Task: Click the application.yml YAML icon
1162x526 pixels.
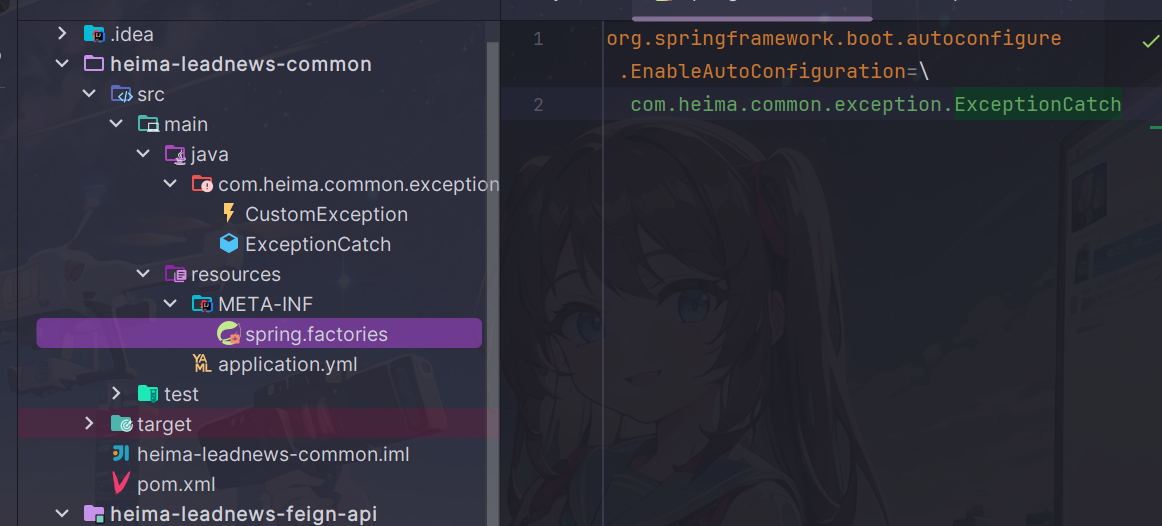Action: (203, 364)
